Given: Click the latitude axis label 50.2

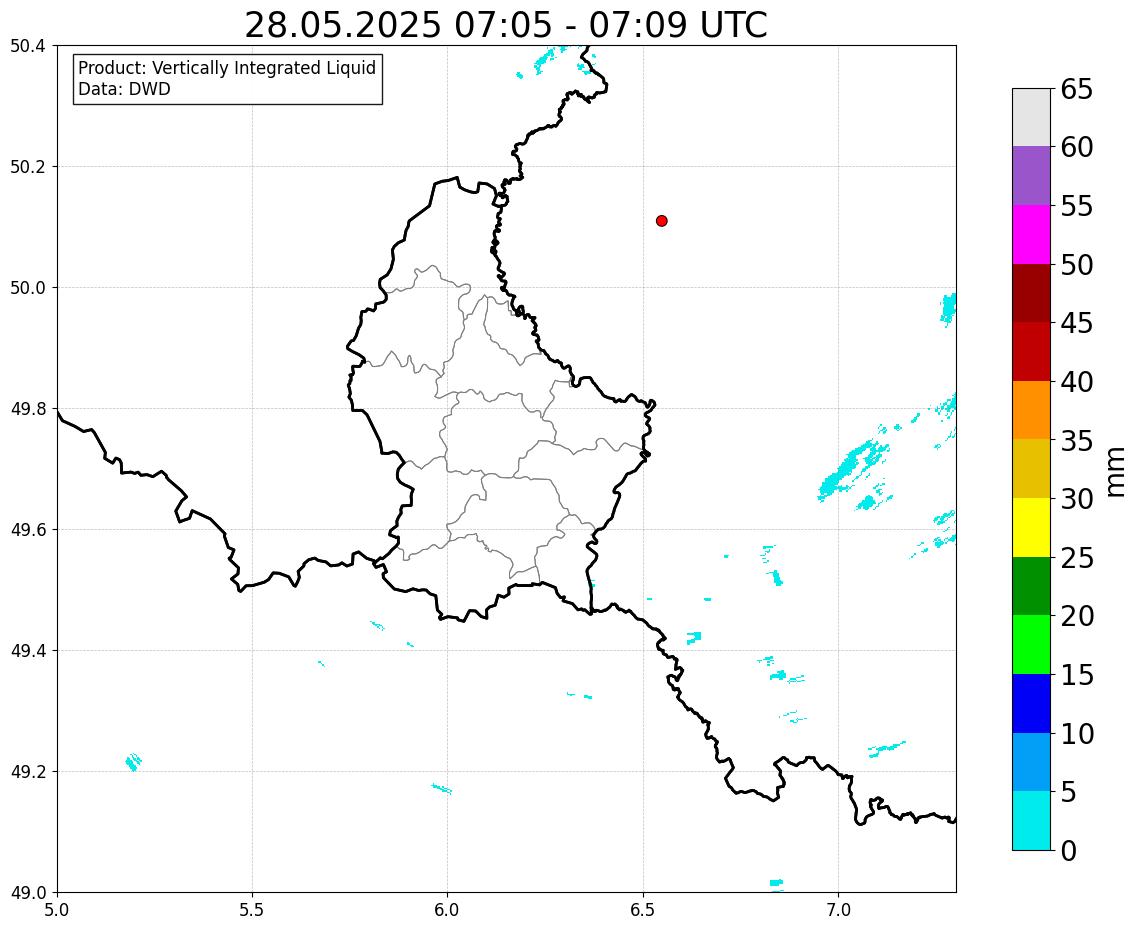Looking at the screenshot, I should 28,167.
